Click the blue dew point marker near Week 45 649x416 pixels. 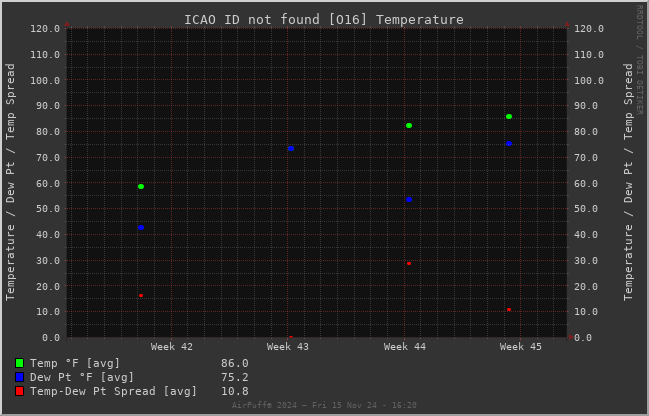(x=509, y=144)
